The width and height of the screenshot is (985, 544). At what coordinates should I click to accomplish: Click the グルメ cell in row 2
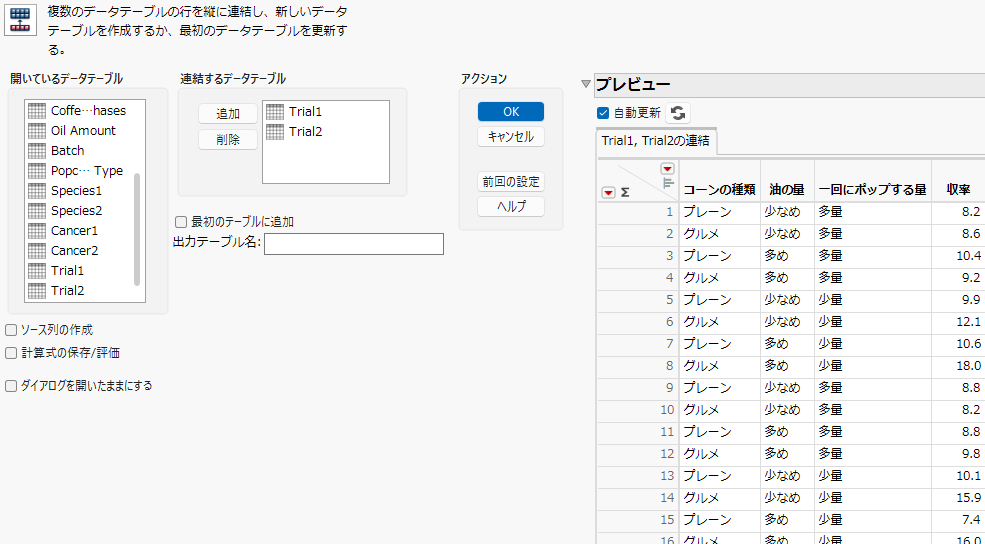tap(719, 234)
